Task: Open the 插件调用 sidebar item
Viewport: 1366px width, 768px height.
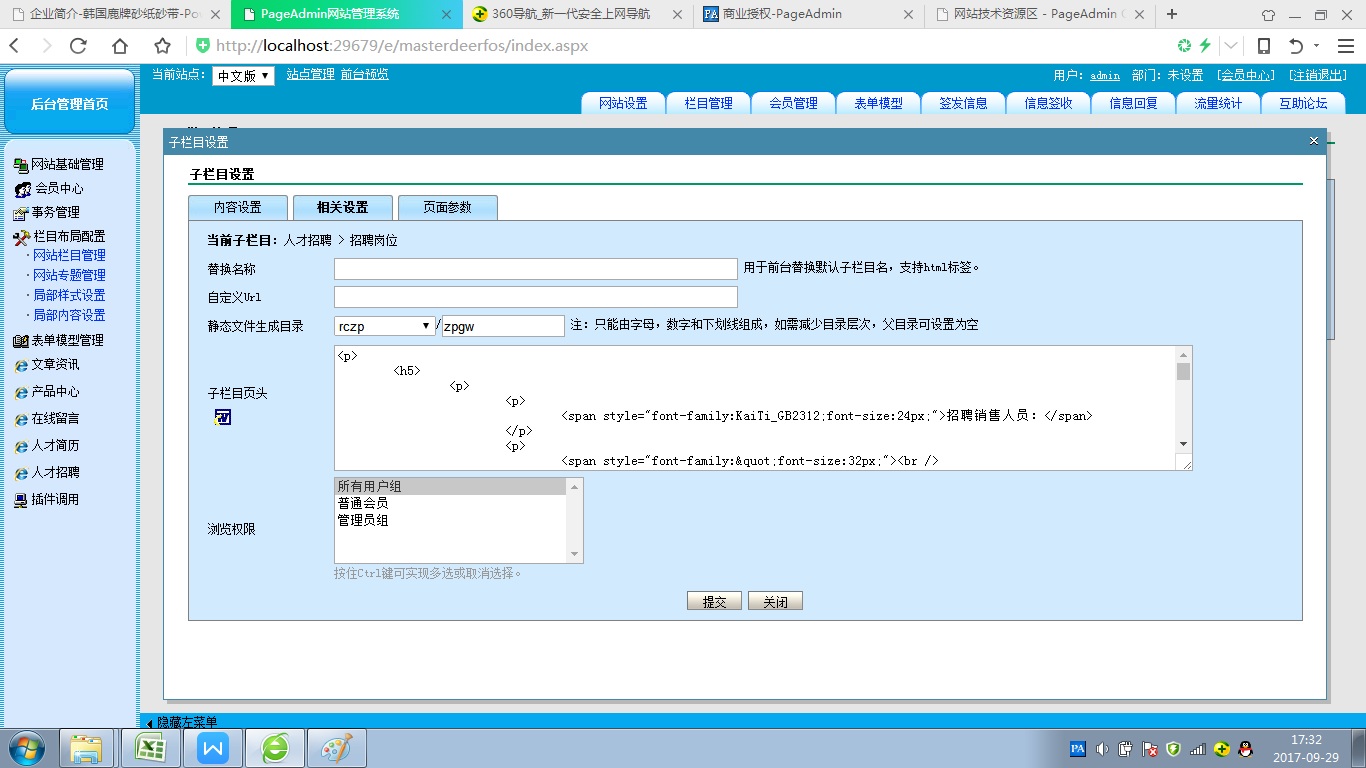Action: pos(54,499)
